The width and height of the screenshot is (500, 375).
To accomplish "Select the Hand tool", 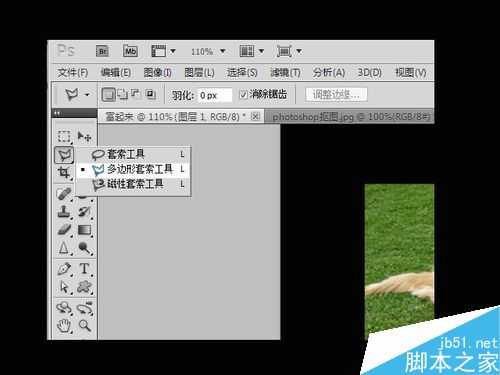I will (64, 326).
